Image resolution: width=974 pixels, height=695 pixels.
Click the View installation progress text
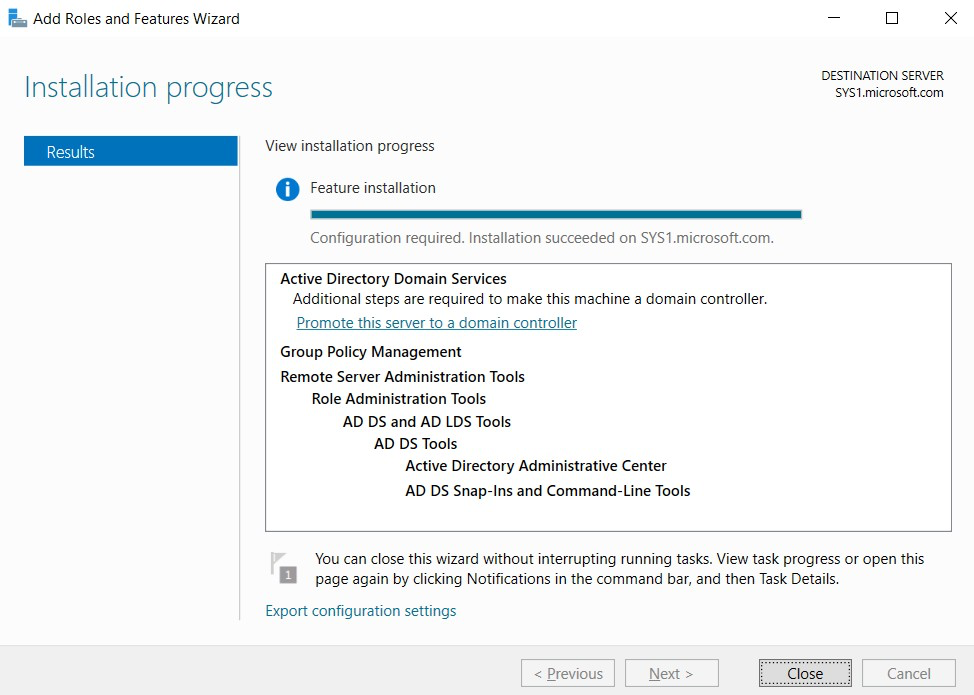pyautogui.click(x=350, y=146)
